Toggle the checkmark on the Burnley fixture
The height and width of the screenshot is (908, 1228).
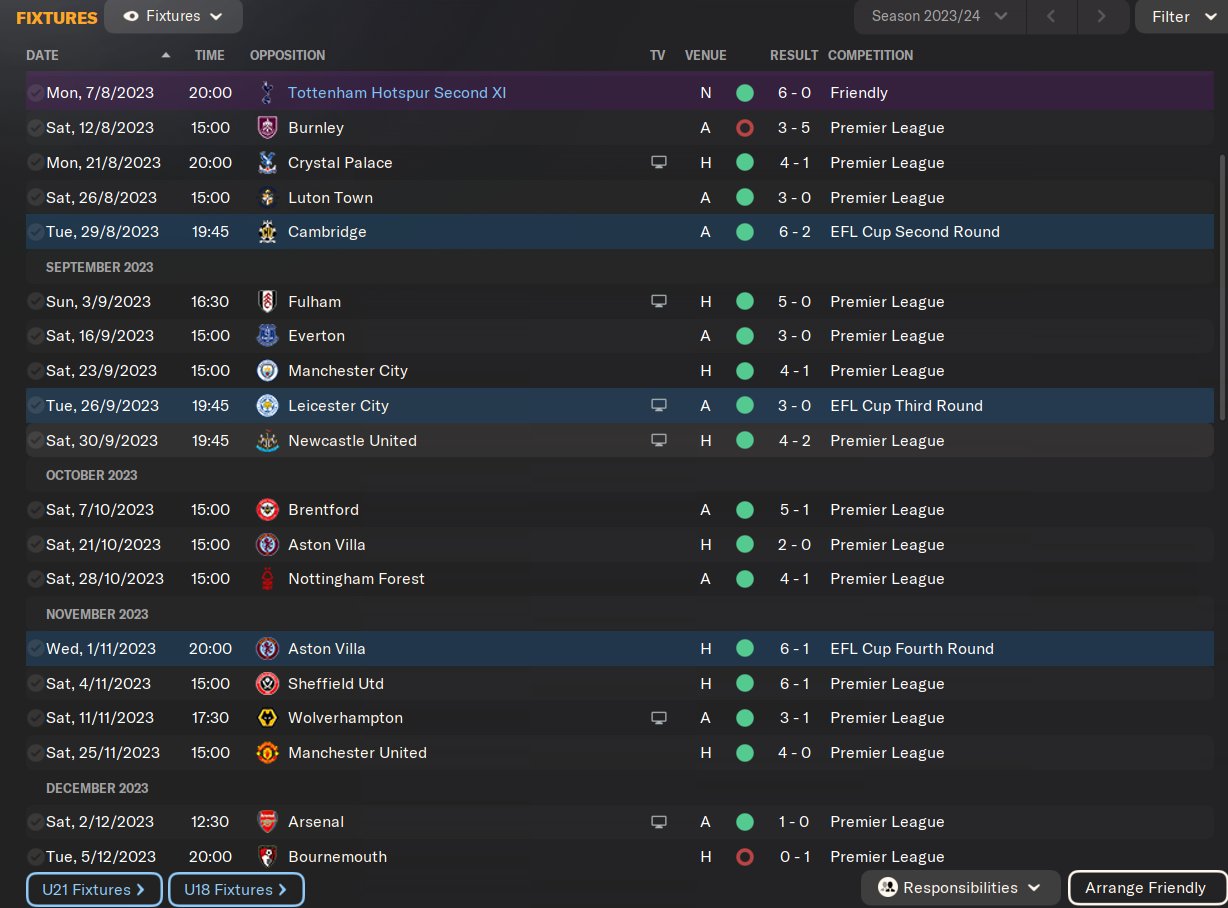coord(35,128)
